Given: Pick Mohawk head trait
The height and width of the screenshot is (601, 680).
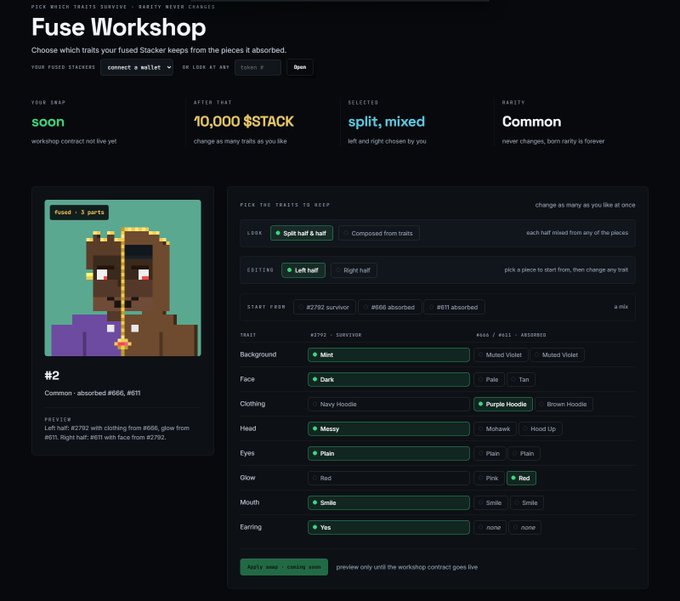Looking at the screenshot, I should click(495, 429).
